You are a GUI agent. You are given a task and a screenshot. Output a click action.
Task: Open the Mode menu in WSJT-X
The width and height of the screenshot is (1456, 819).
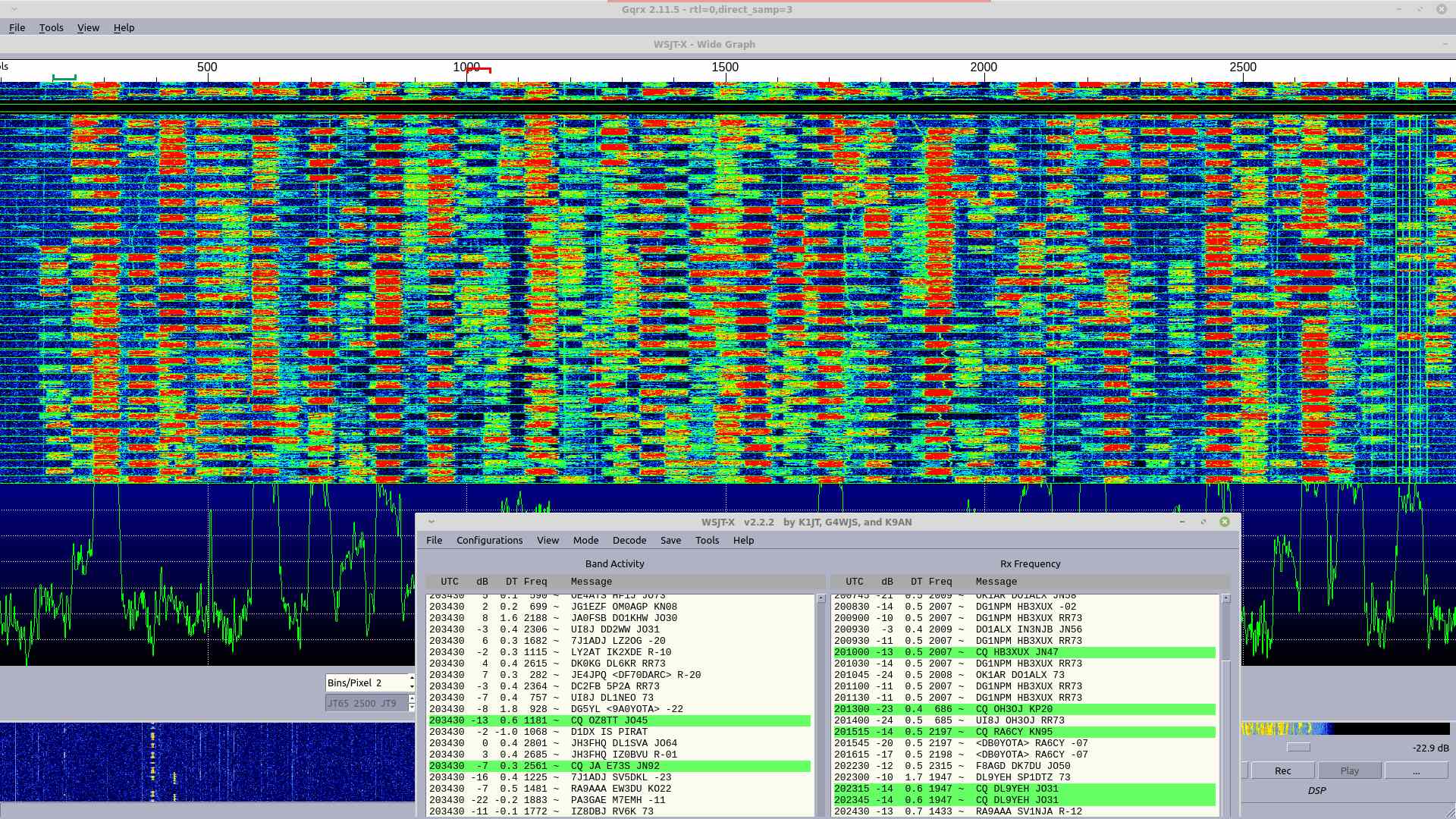tap(585, 540)
